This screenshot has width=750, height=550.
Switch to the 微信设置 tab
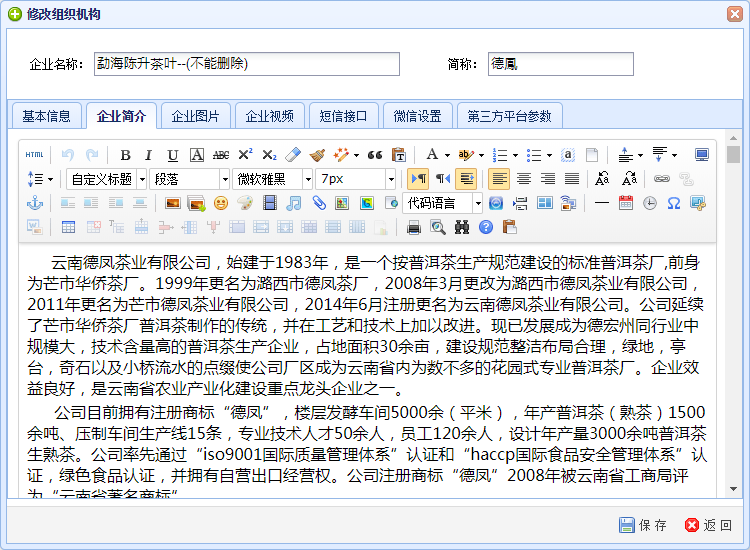(418, 116)
